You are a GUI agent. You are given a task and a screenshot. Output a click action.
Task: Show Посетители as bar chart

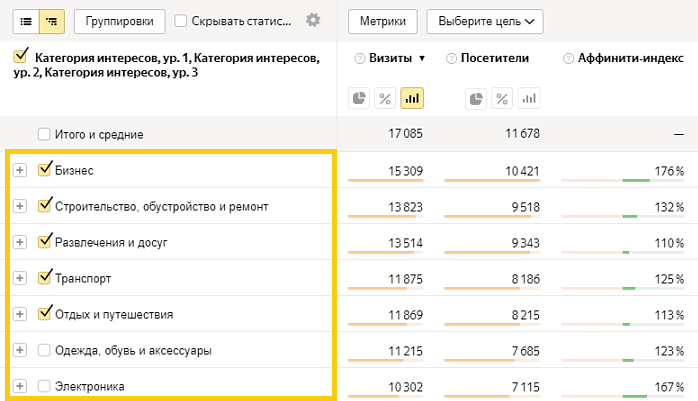click(528, 98)
